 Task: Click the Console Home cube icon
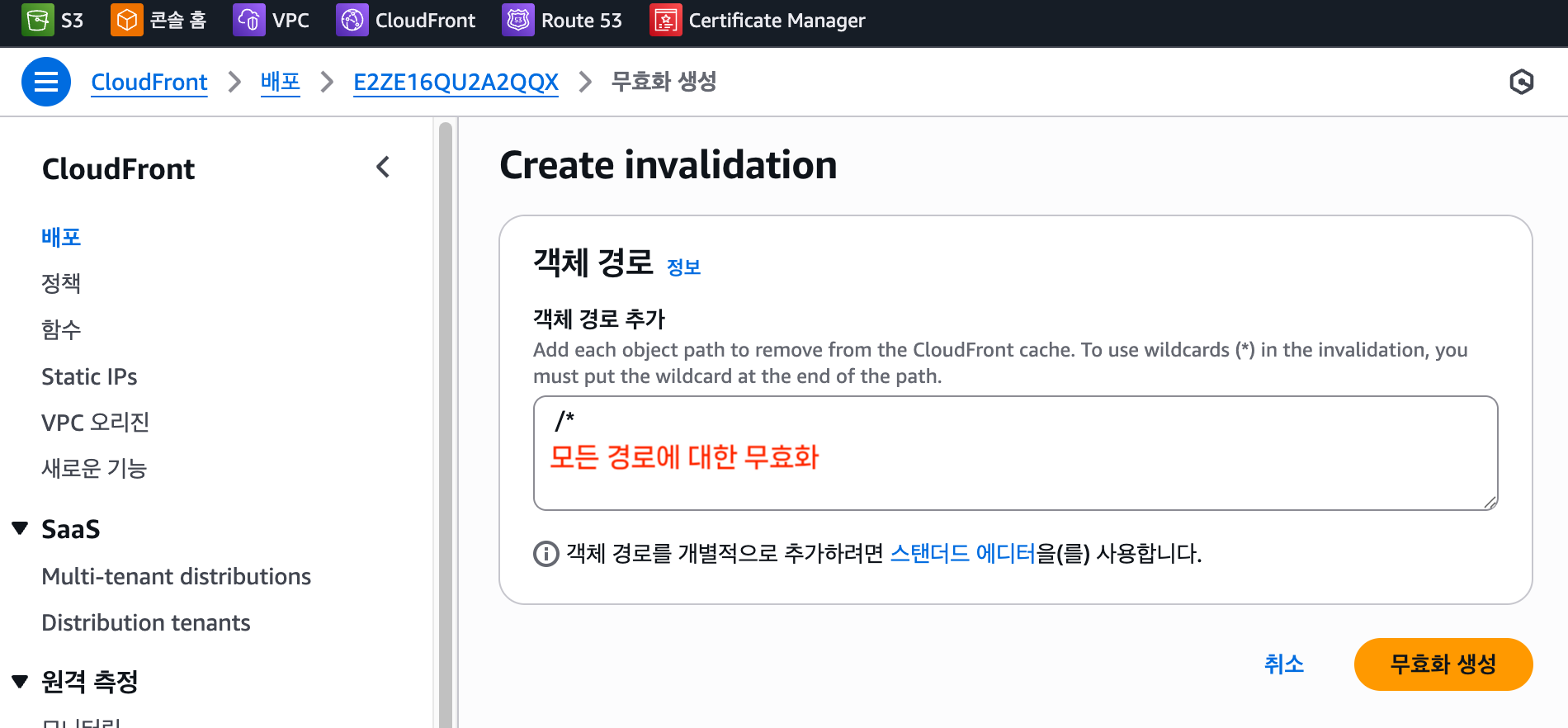coord(126,20)
